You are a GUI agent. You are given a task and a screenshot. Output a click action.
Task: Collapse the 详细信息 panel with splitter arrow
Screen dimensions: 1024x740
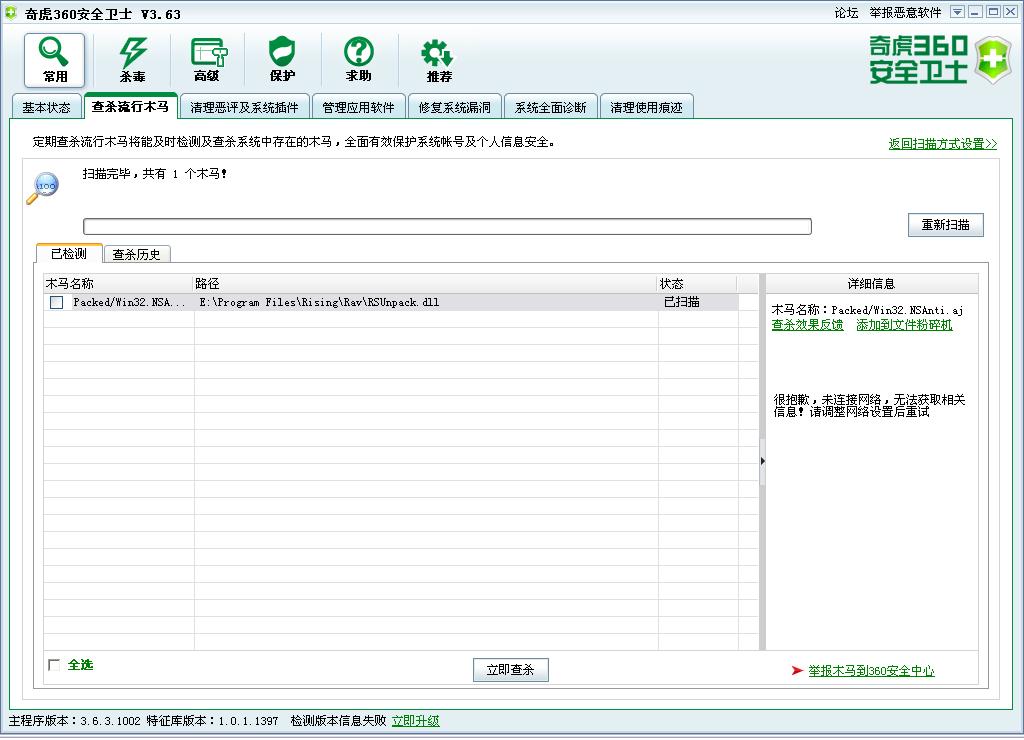pos(762,461)
